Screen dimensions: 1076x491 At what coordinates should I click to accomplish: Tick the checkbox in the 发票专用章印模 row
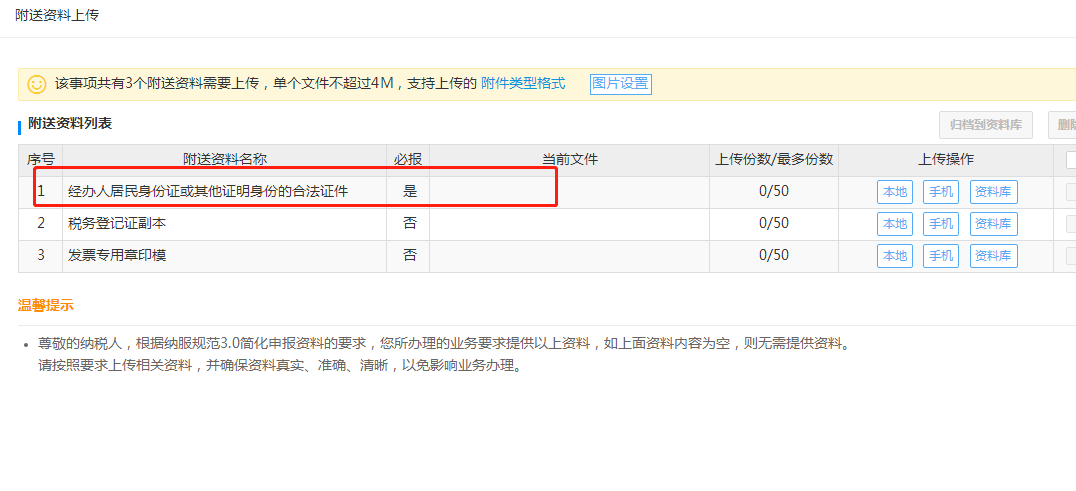tap(1071, 256)
